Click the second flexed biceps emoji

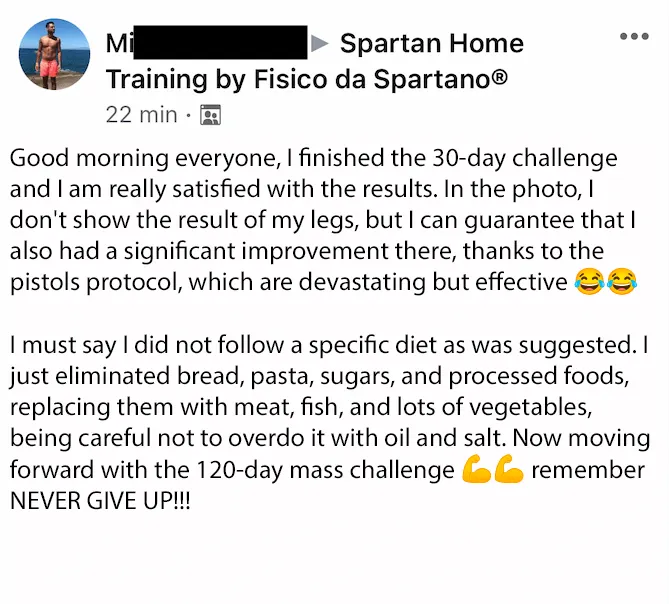[x=509, y=469]
